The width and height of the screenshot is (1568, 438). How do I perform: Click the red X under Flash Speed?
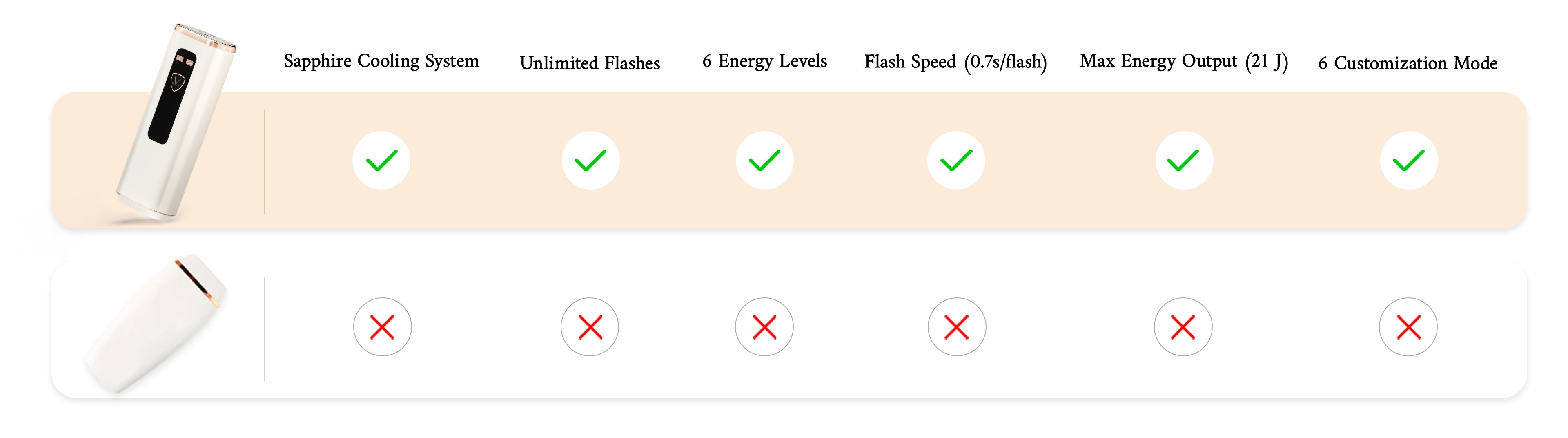(957, 327)
